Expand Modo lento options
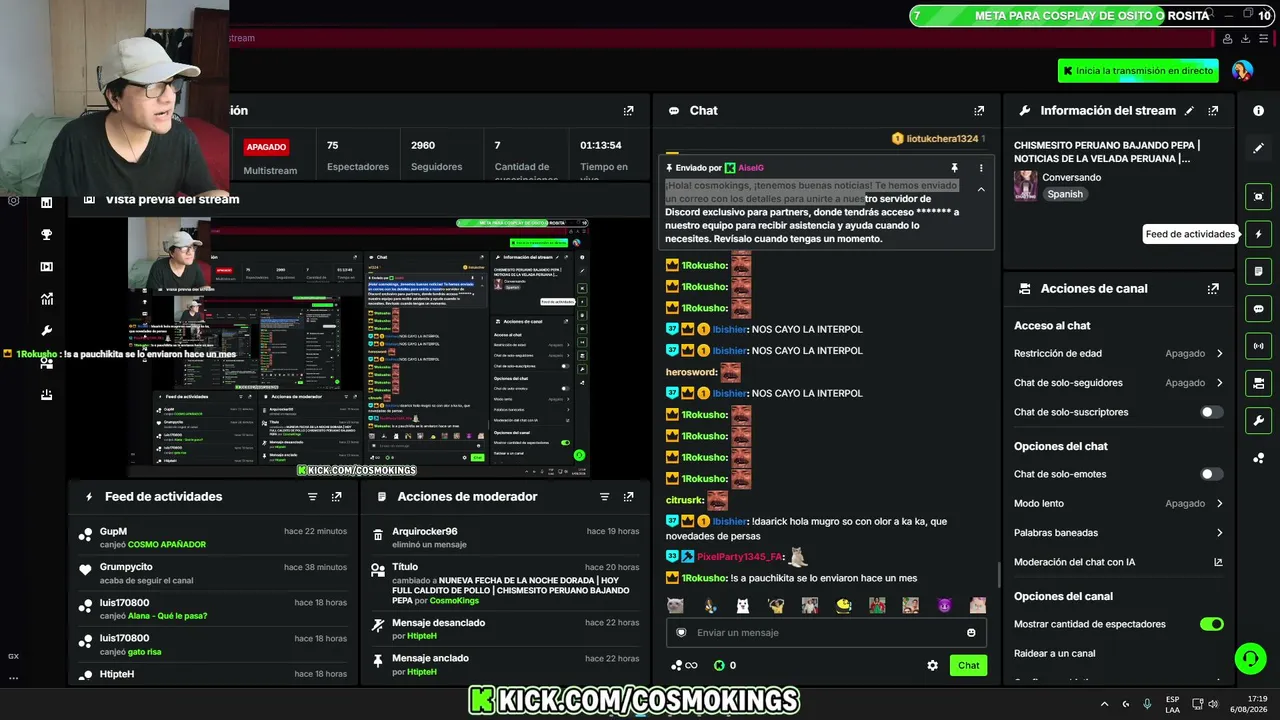The image size is (1280, 720). [1119, 504]
